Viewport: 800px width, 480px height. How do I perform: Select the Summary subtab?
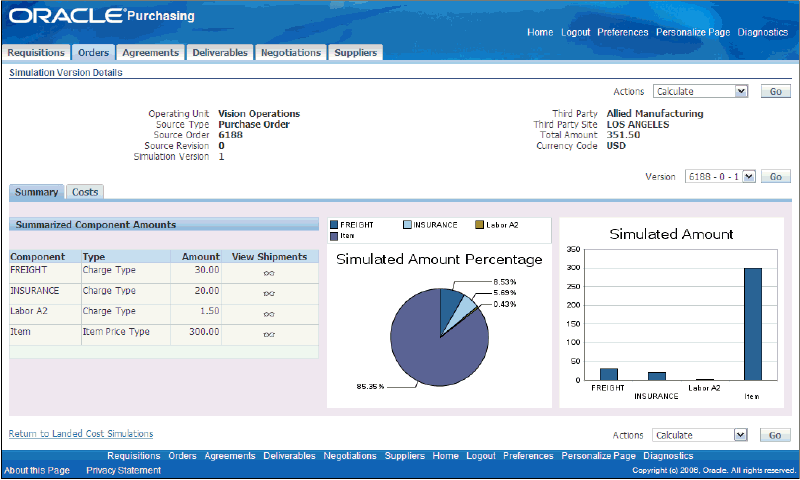[x=36, y=192]
